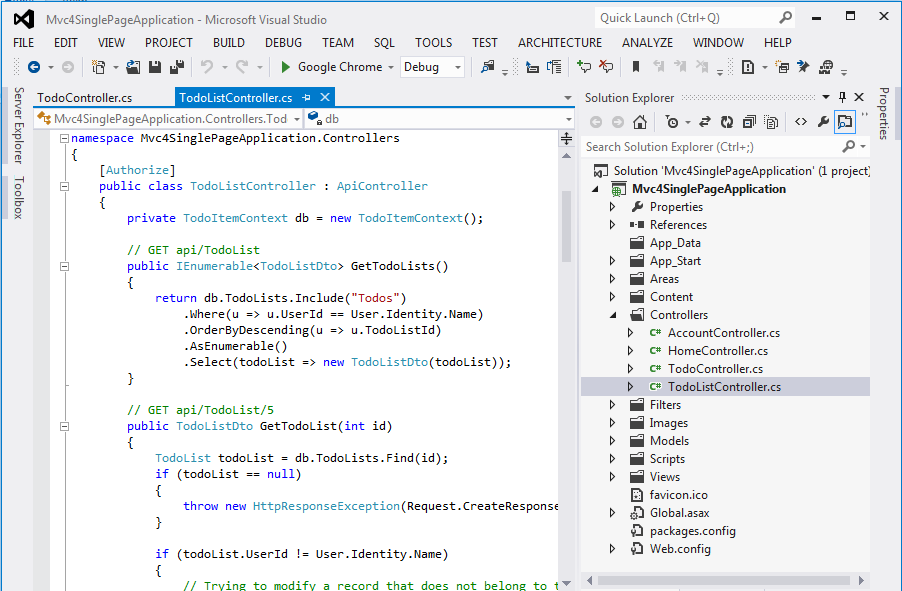Image resolution: width=902 pixels, height=591 pixels.
Task: Click the Save floppy disk icon
Action: [x=155, y=67]
